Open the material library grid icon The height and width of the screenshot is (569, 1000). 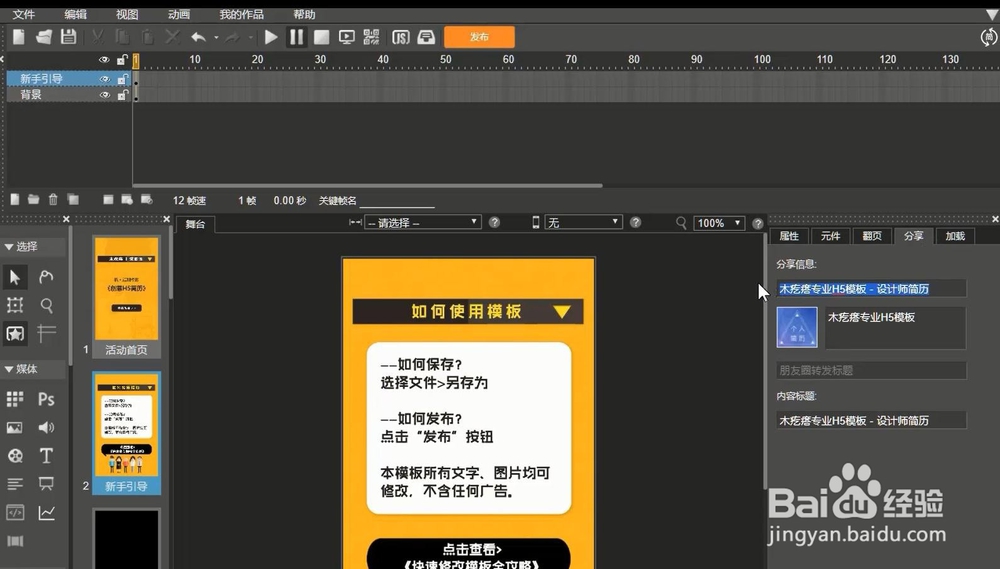tap(15, 399)
